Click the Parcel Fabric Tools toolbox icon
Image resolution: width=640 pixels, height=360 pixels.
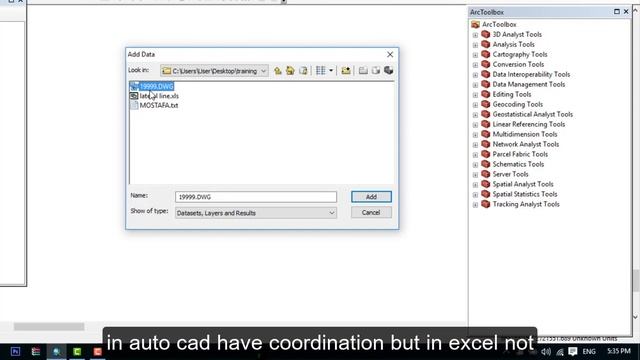(x=486, y=154)
